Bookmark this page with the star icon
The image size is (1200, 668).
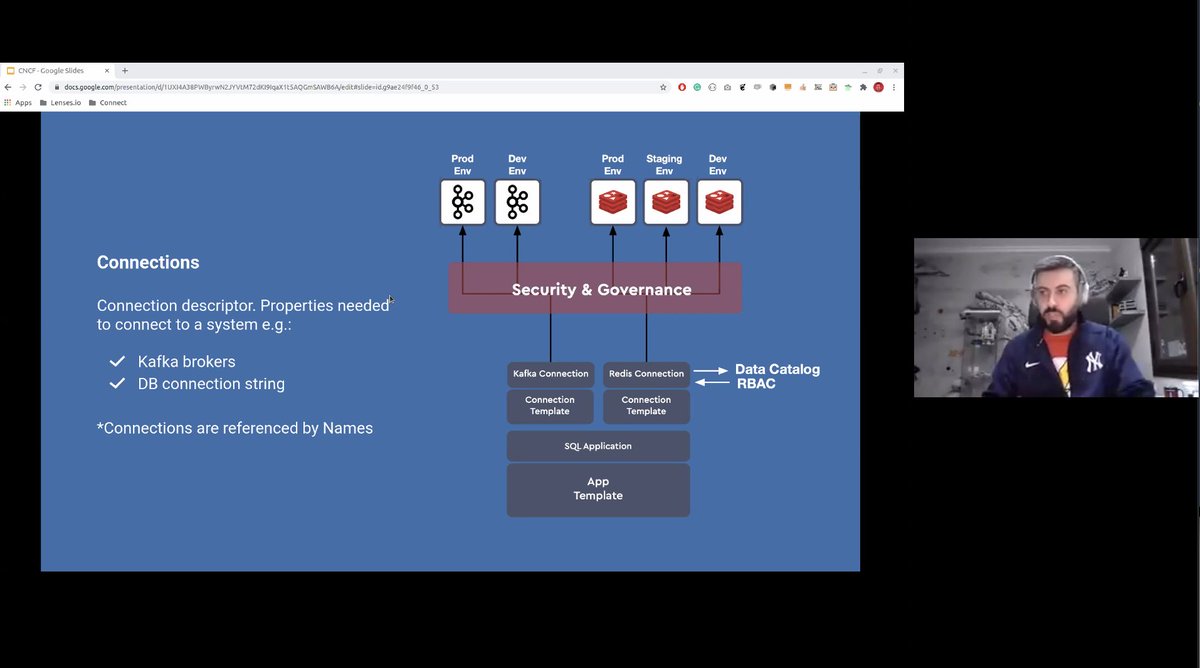click(663, 87)
